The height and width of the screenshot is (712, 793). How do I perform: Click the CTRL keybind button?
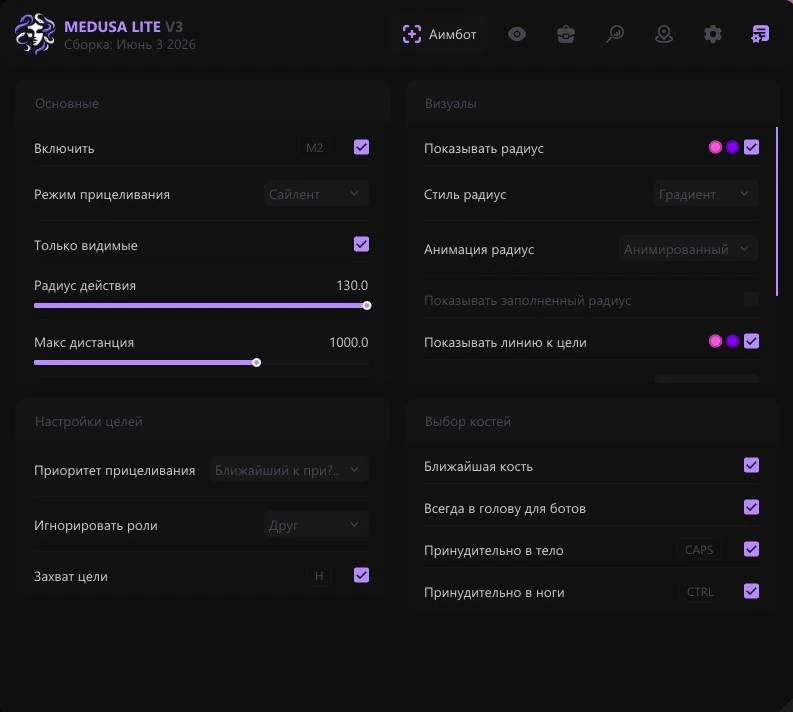[x=700, y=592]
